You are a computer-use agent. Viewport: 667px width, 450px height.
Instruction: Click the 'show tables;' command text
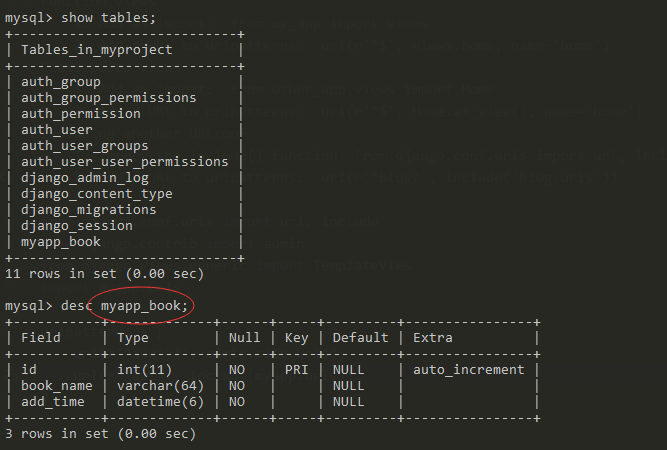coord(108,17)
